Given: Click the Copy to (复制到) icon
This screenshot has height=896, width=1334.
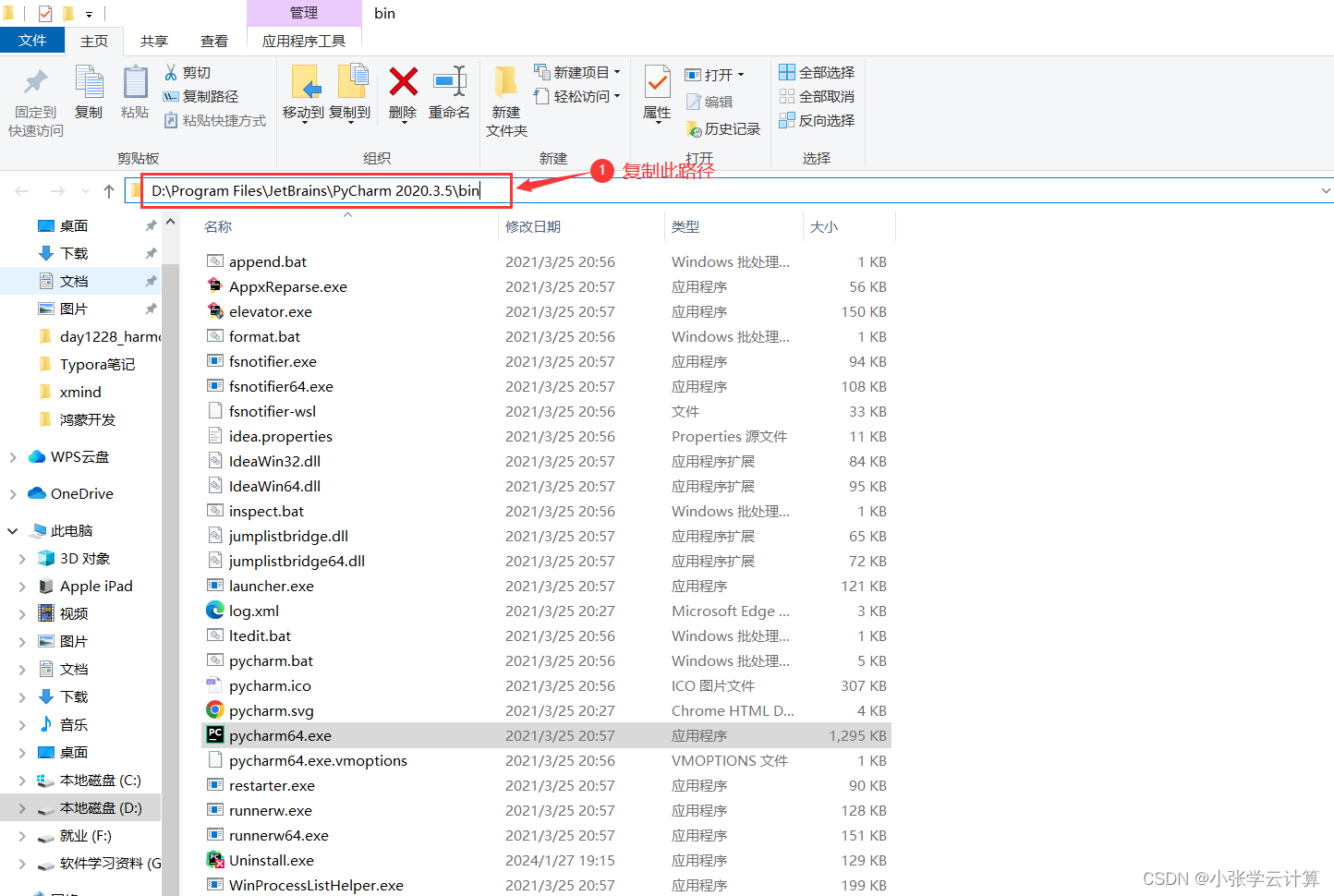Looking at the screenshot, I should 351,82.
